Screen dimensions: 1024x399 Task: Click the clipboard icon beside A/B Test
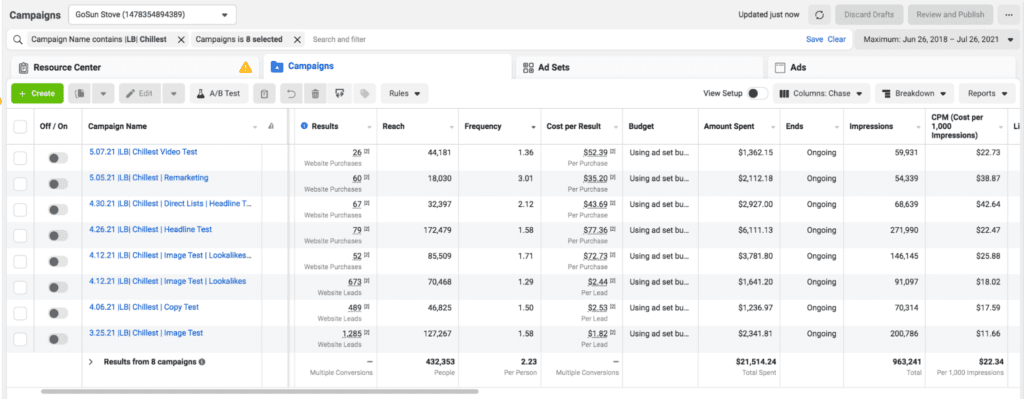tap(264, 93)
